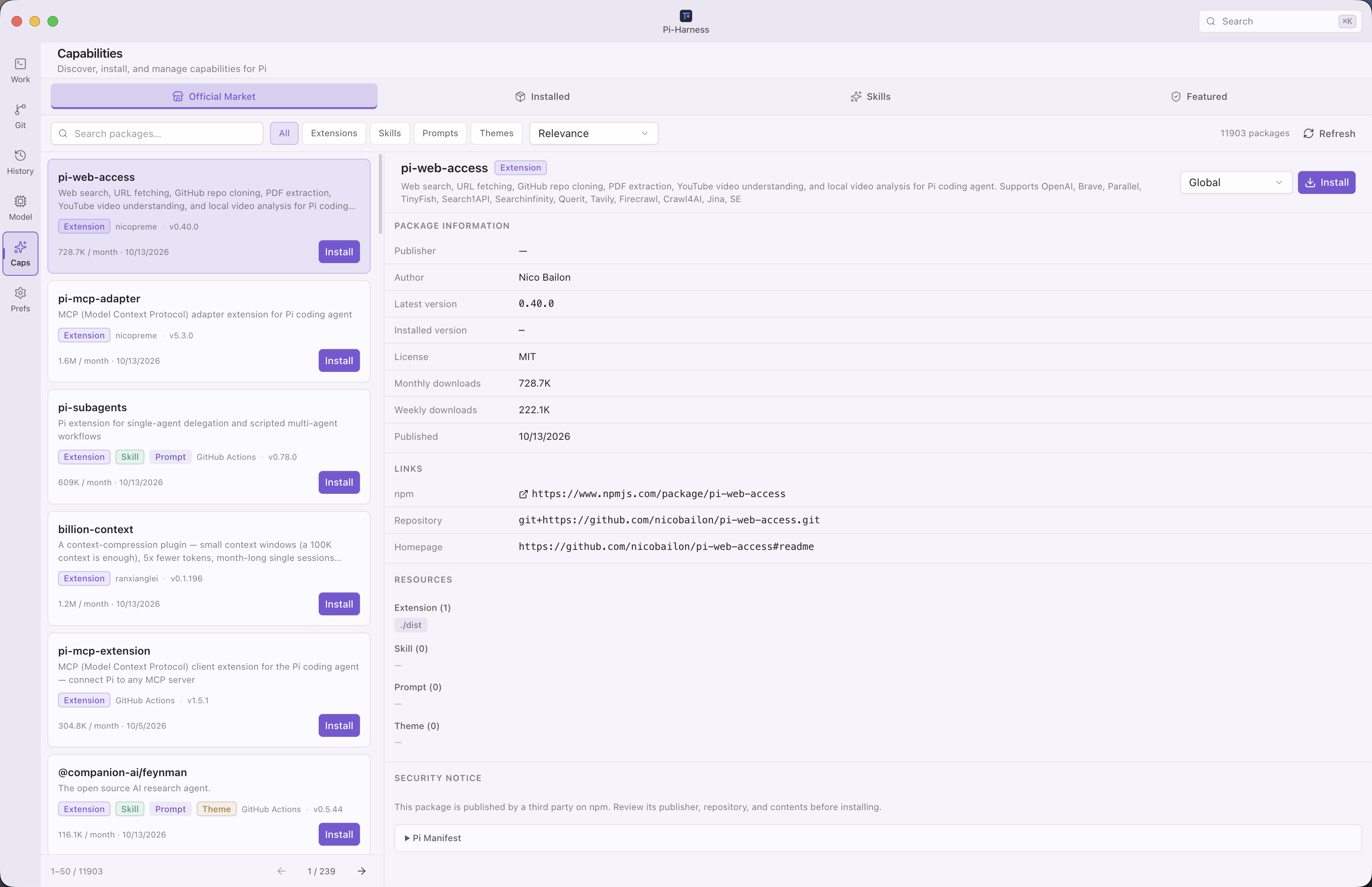Go to the next page arrow
Viewport: 1372px width, 887px height.
[x=362, y=871]
